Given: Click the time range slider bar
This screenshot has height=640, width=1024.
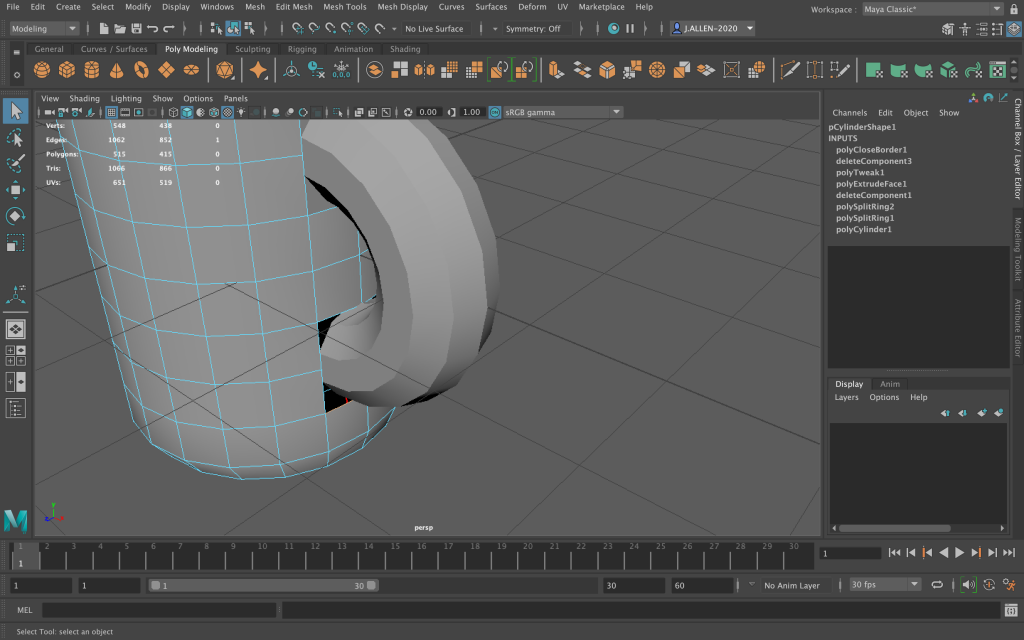Looking at the screenshot, I should pos(263,585).
